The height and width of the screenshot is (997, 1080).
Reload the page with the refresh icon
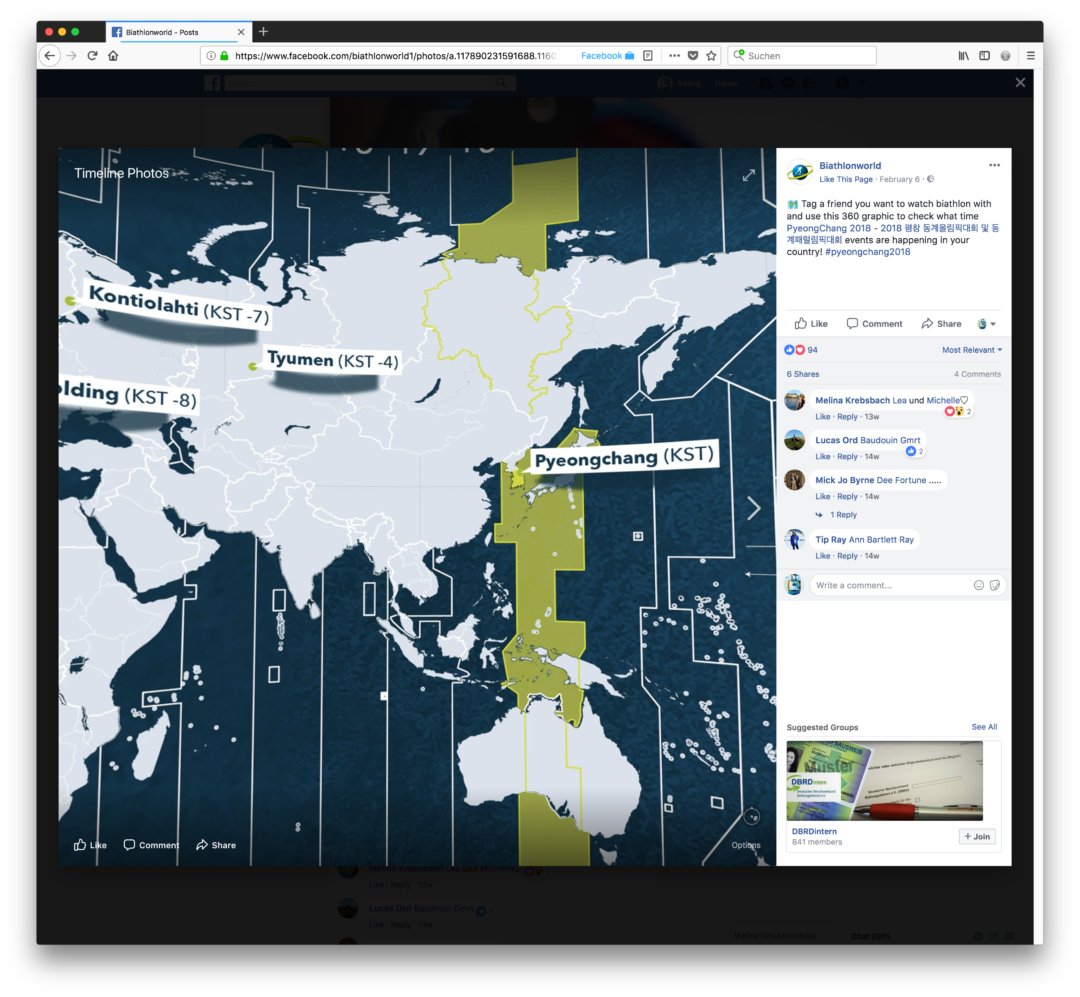(x=92, y=56)
